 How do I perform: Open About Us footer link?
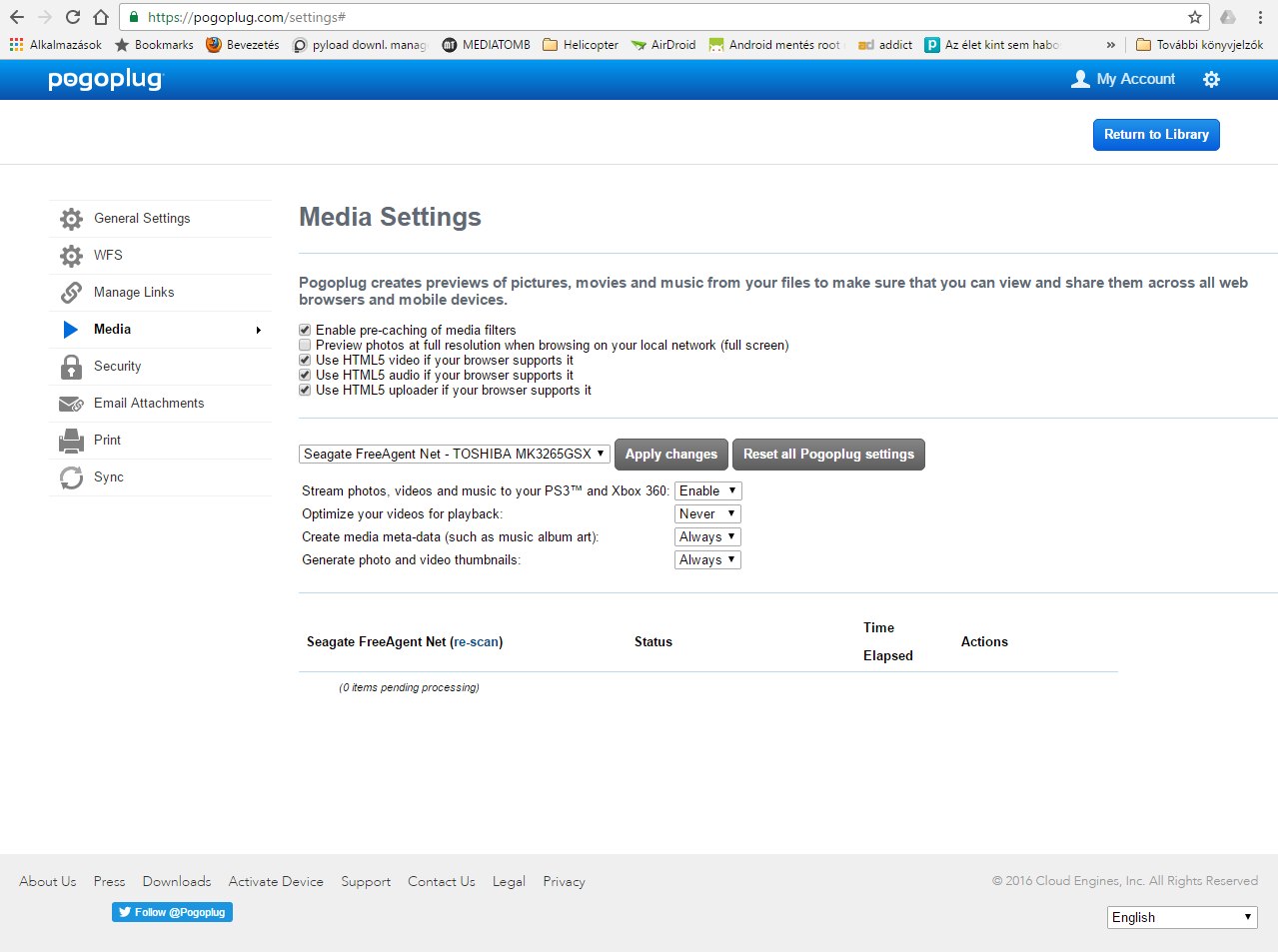(48, 881)
